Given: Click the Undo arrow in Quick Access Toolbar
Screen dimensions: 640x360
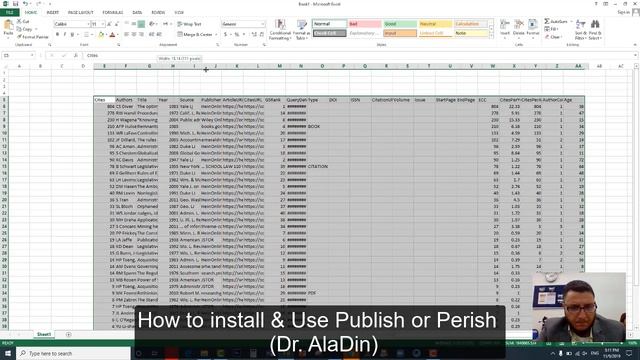Looking at the screenshot, I should 25,4.
